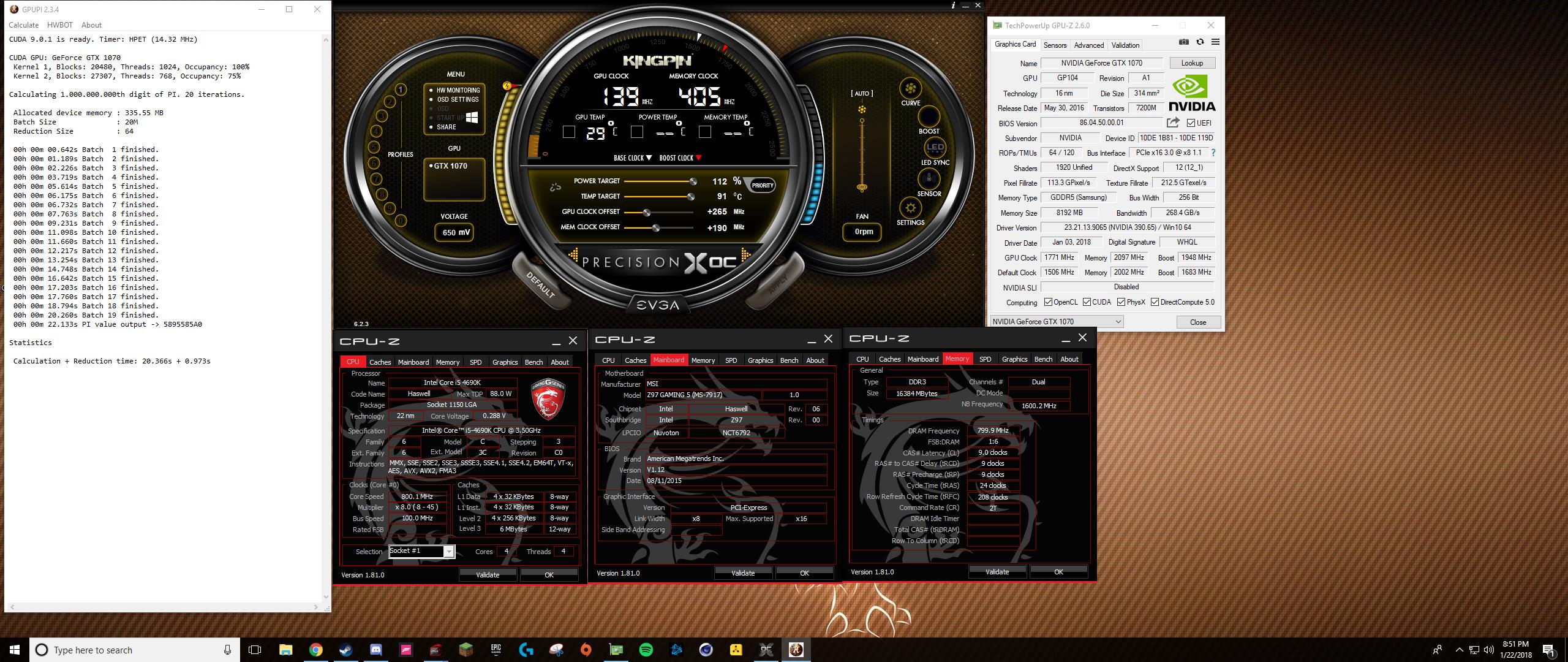Toggle the Priority button
1568x662 pixels.
(x=763, y=185)
